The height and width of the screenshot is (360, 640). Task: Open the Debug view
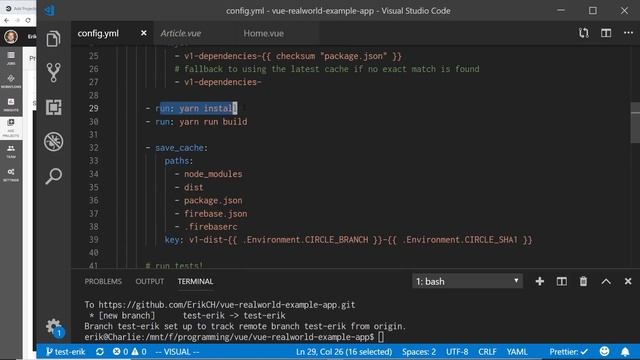click(53, 142)
